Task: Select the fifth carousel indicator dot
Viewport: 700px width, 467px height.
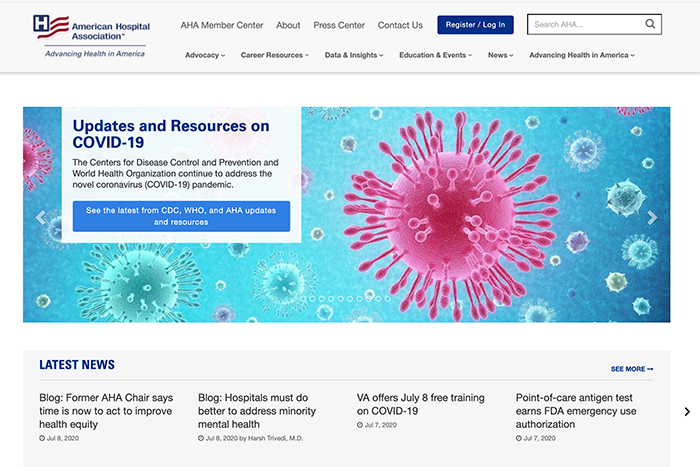Action: click(341, 299)
